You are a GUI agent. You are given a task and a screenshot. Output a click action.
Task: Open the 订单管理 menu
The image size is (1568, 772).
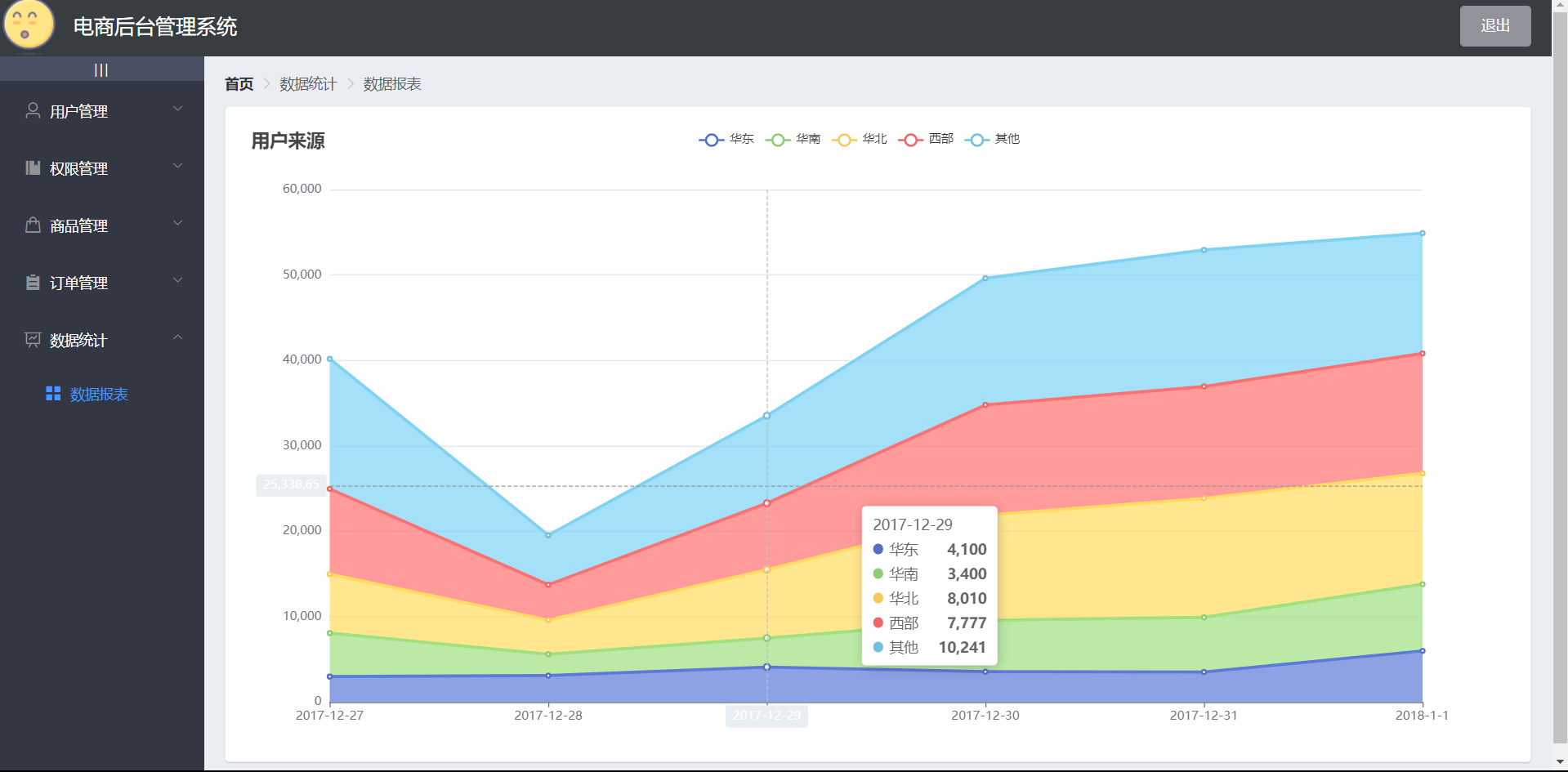pos(102,282)
